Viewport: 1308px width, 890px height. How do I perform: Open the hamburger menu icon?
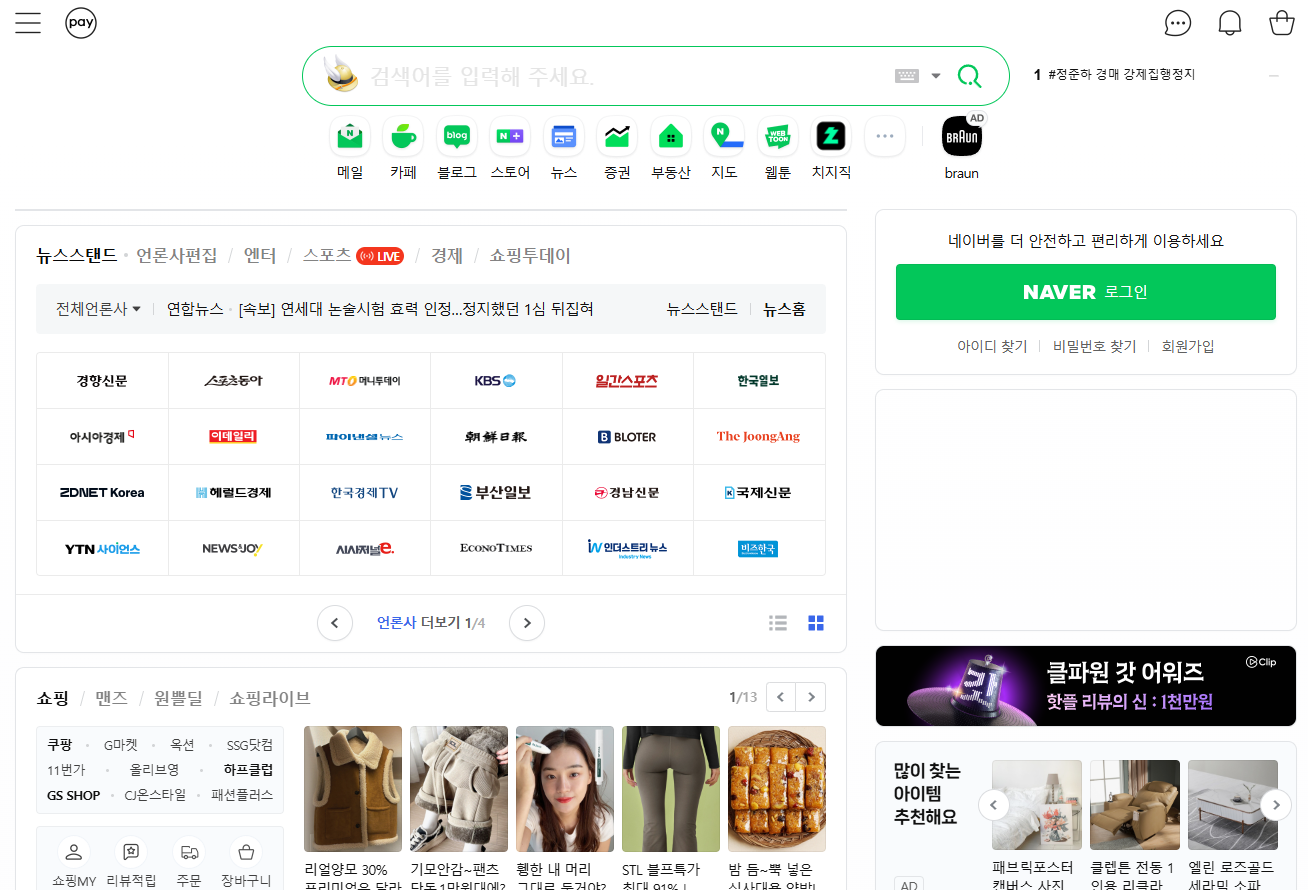pyautogui.click(x=28, y=23)
